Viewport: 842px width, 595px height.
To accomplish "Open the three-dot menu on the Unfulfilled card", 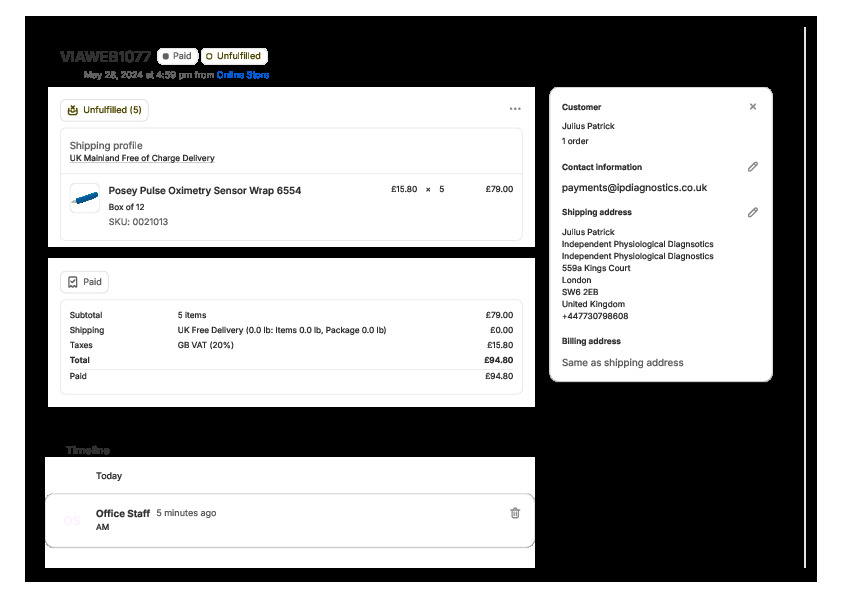I will click(x=515, y=109).
